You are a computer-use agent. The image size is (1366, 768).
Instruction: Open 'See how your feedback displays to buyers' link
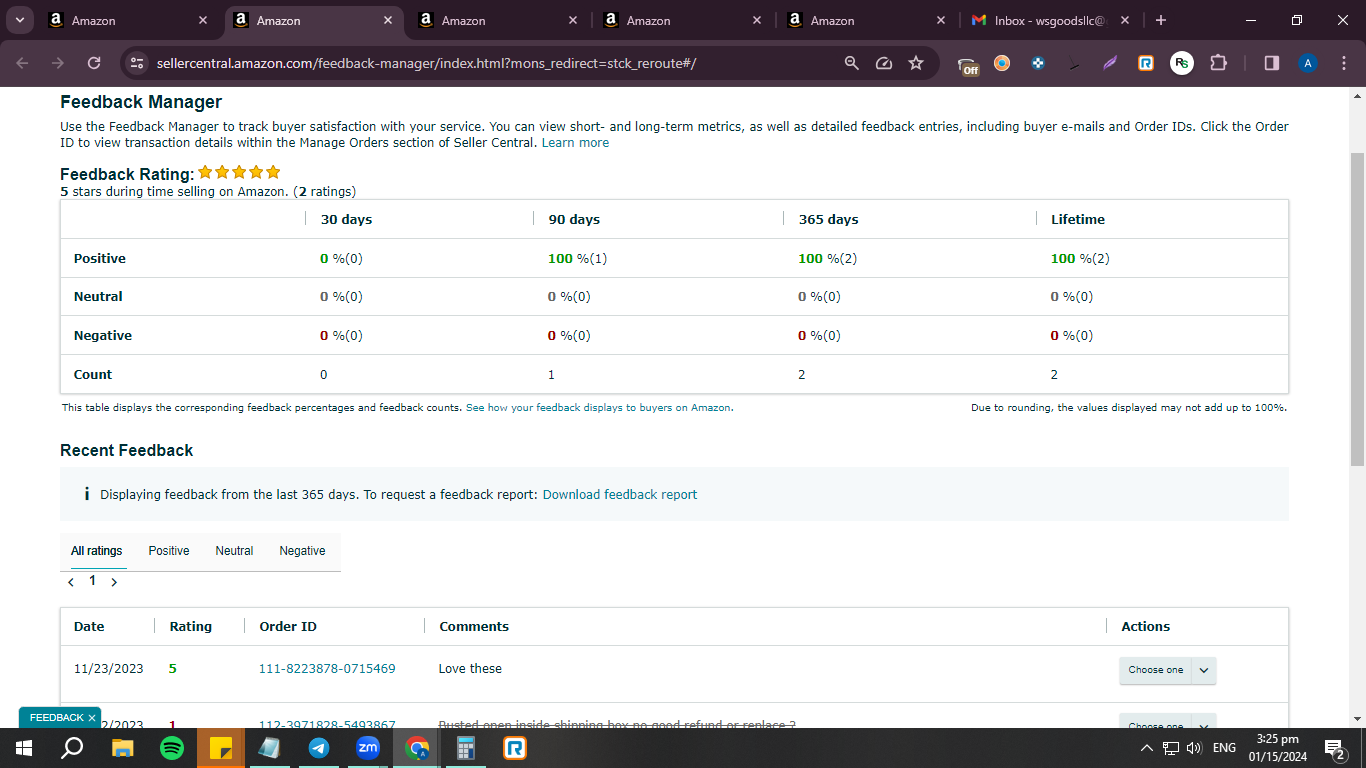pos(599,408)
